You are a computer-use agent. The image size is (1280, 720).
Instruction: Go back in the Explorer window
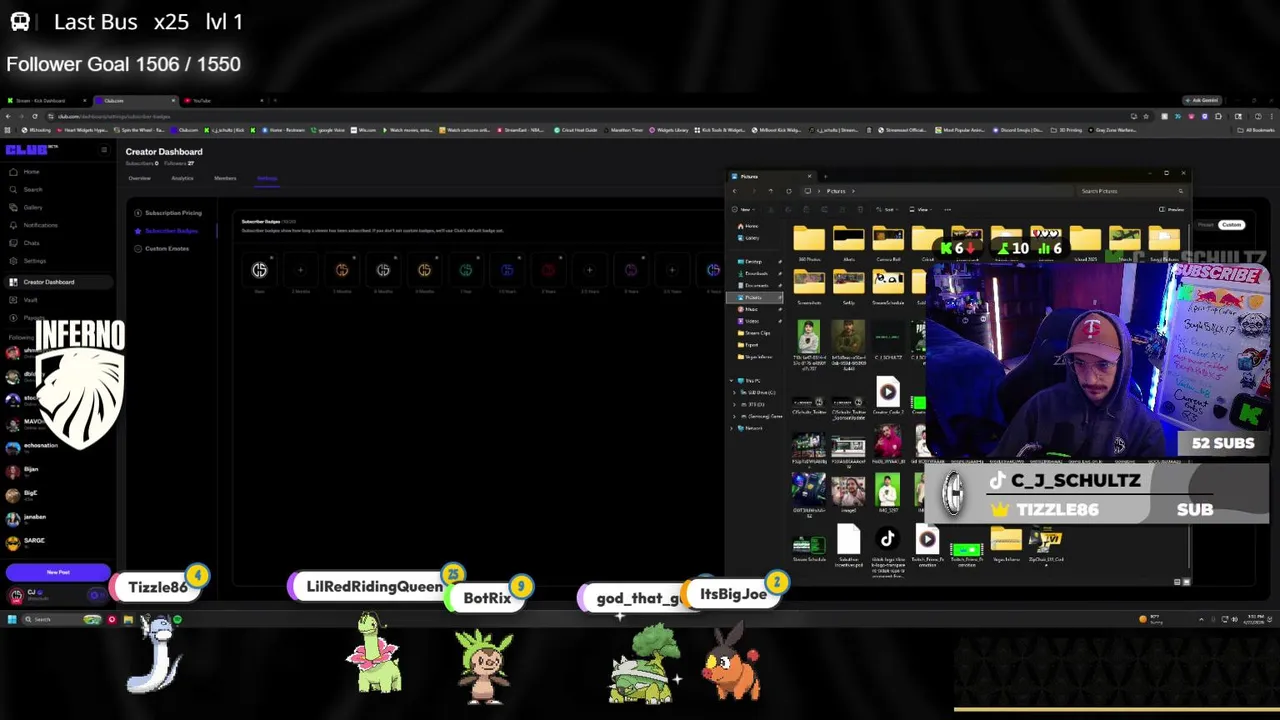coord(735,191)
